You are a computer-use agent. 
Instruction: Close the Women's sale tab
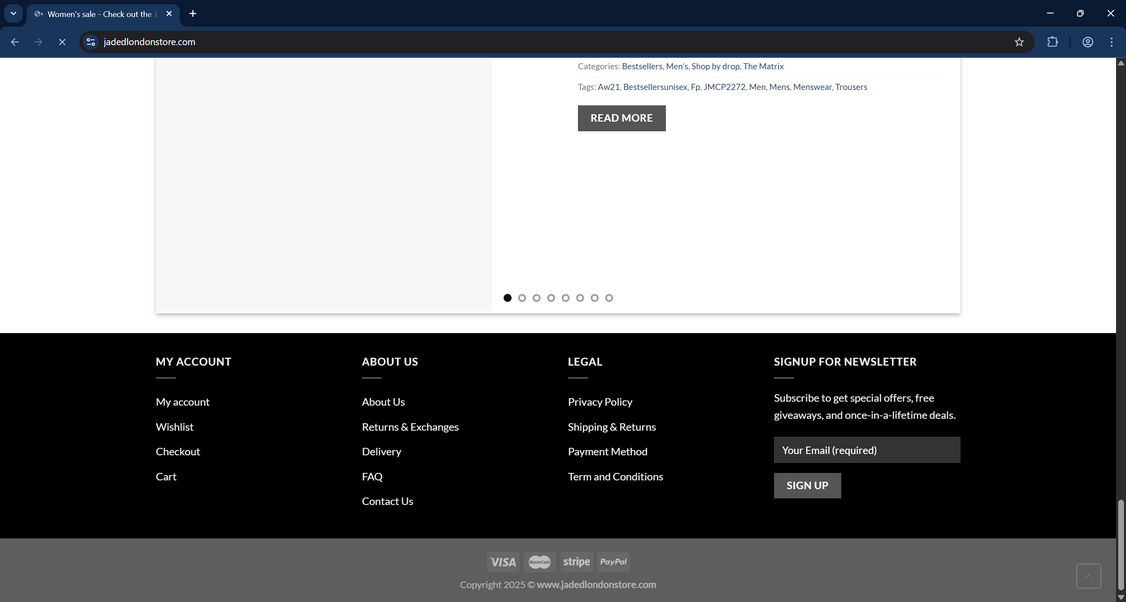(169, 14)
